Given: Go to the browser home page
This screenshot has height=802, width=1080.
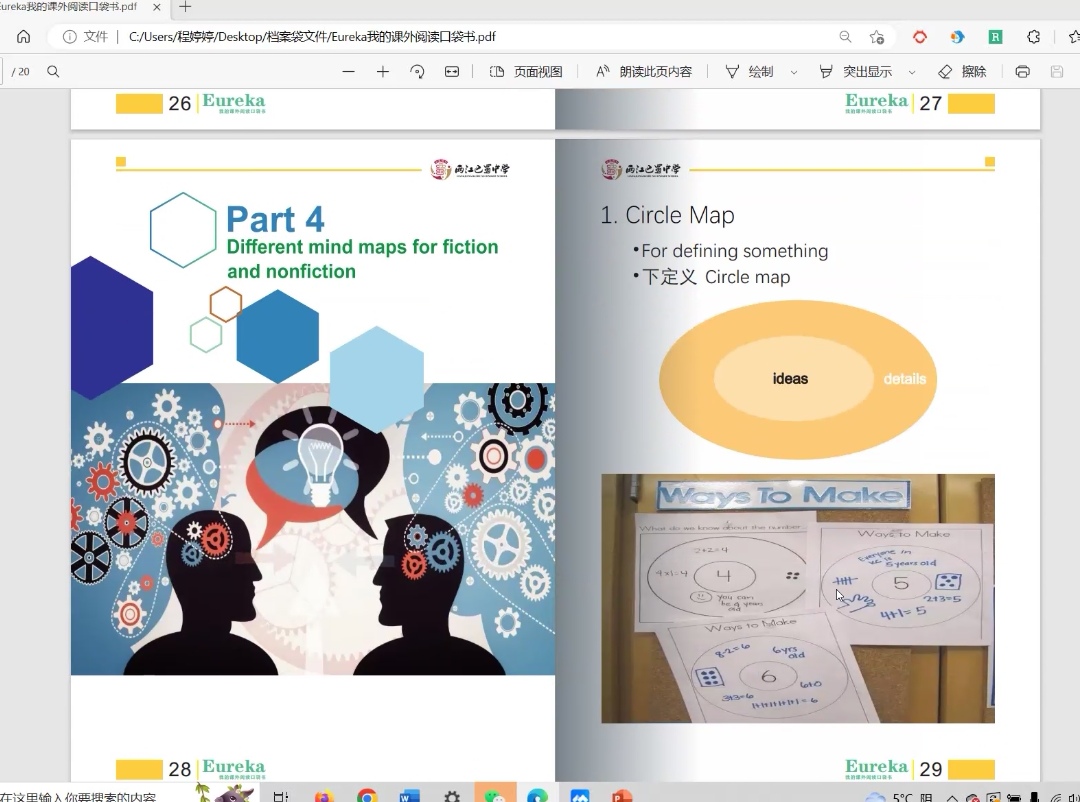Looking at the screenshot, I should coord(23,37).
